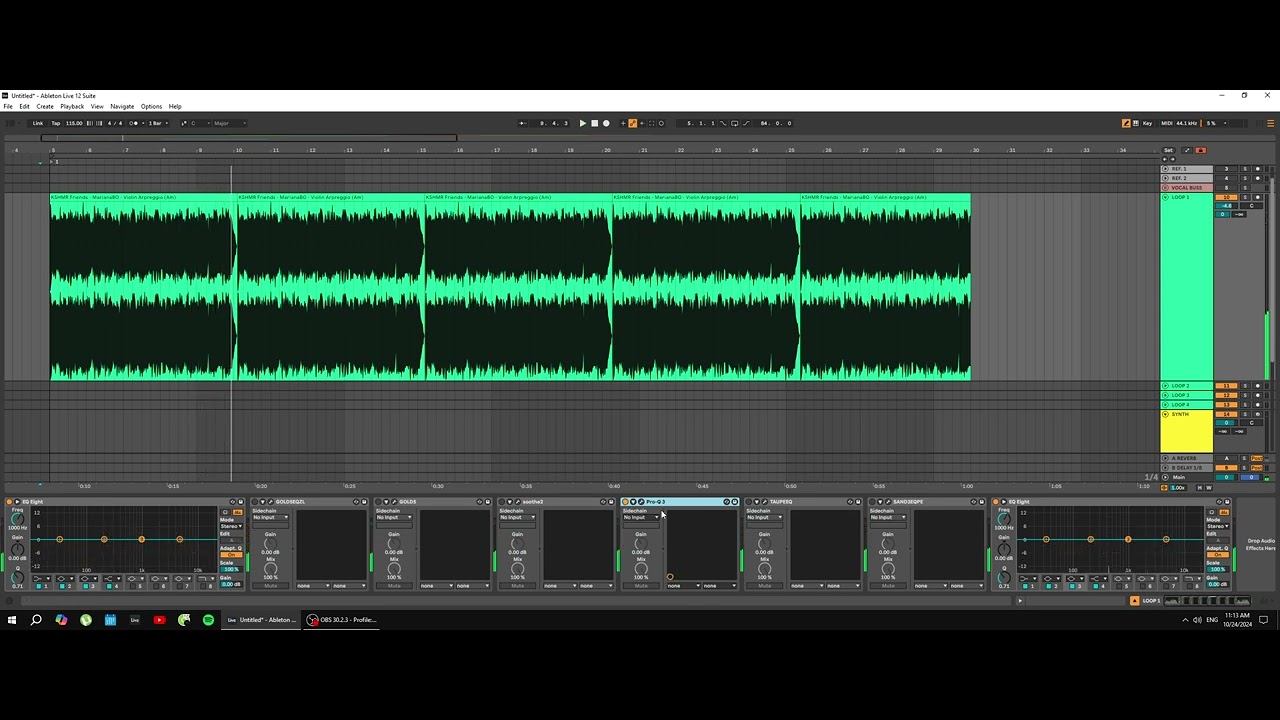The height and width of the screenshot is (720, 1280).
Task: Switch to the OBS 30.2.3 taskbar window
Action: [342, 620]
